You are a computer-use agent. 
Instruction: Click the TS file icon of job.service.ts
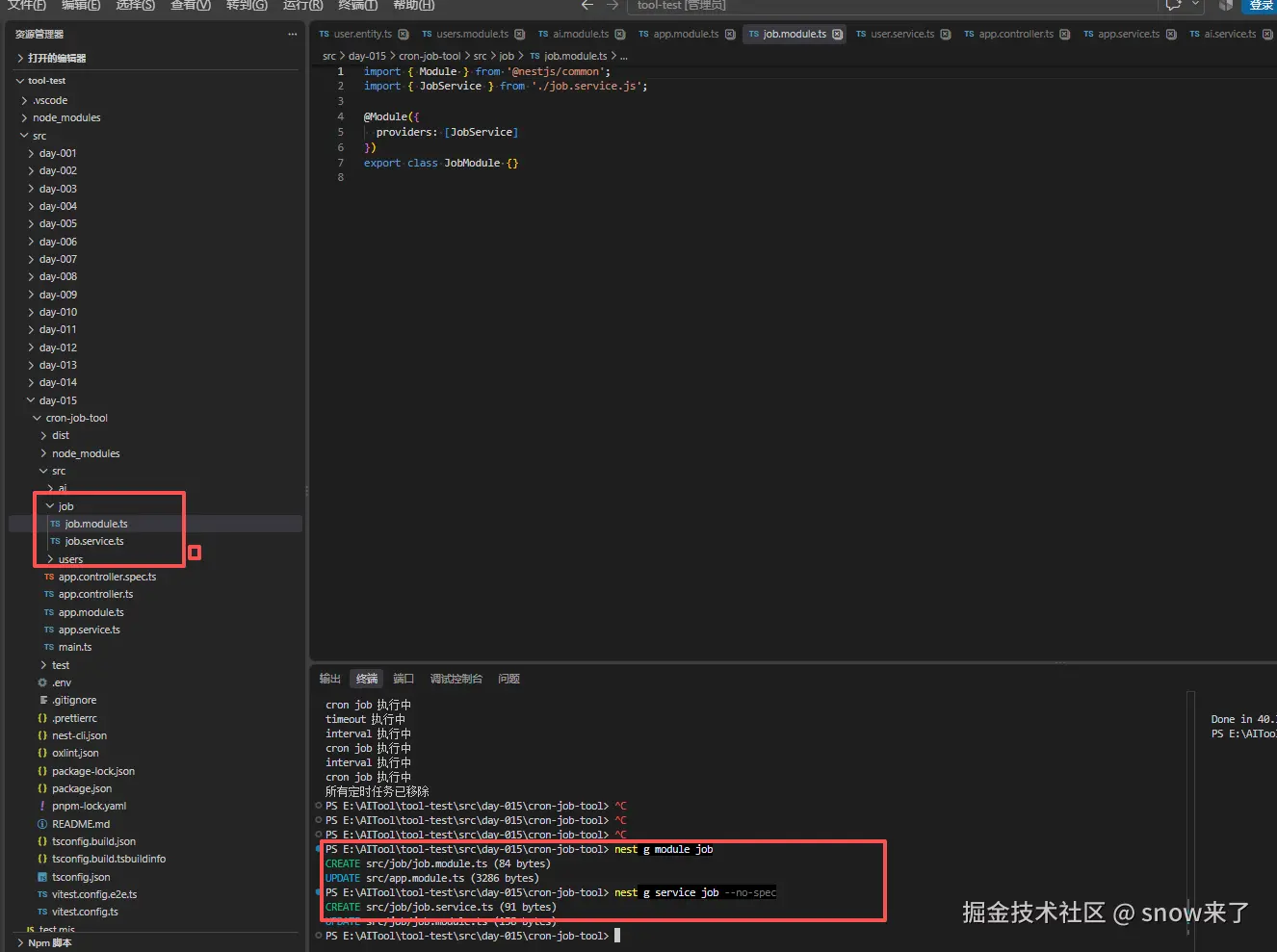click(55, 542)
